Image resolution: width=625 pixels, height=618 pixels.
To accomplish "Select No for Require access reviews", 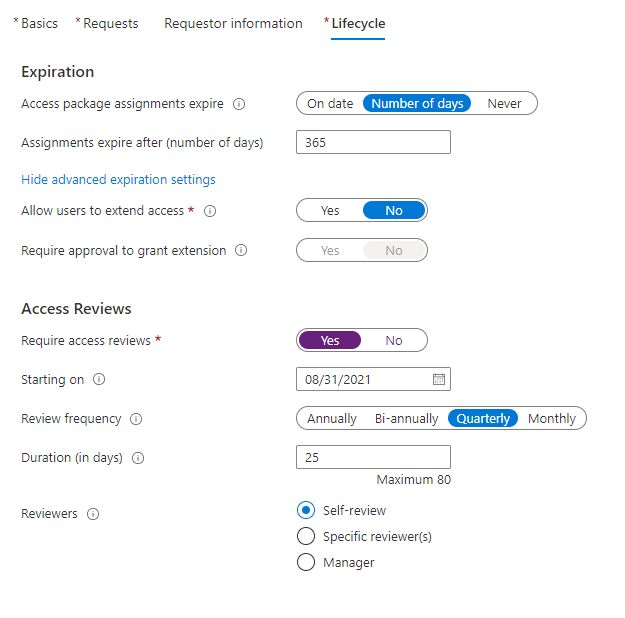I will pyautogui.click(x=394, y=341).
